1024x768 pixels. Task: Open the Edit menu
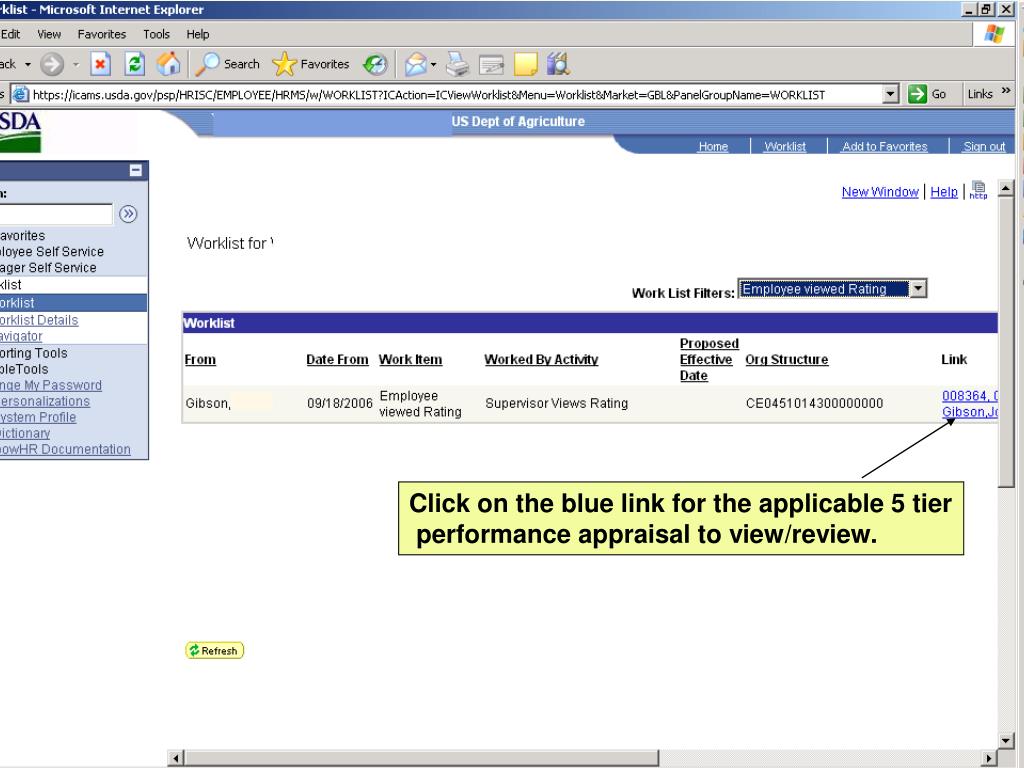tap(10, 34)
